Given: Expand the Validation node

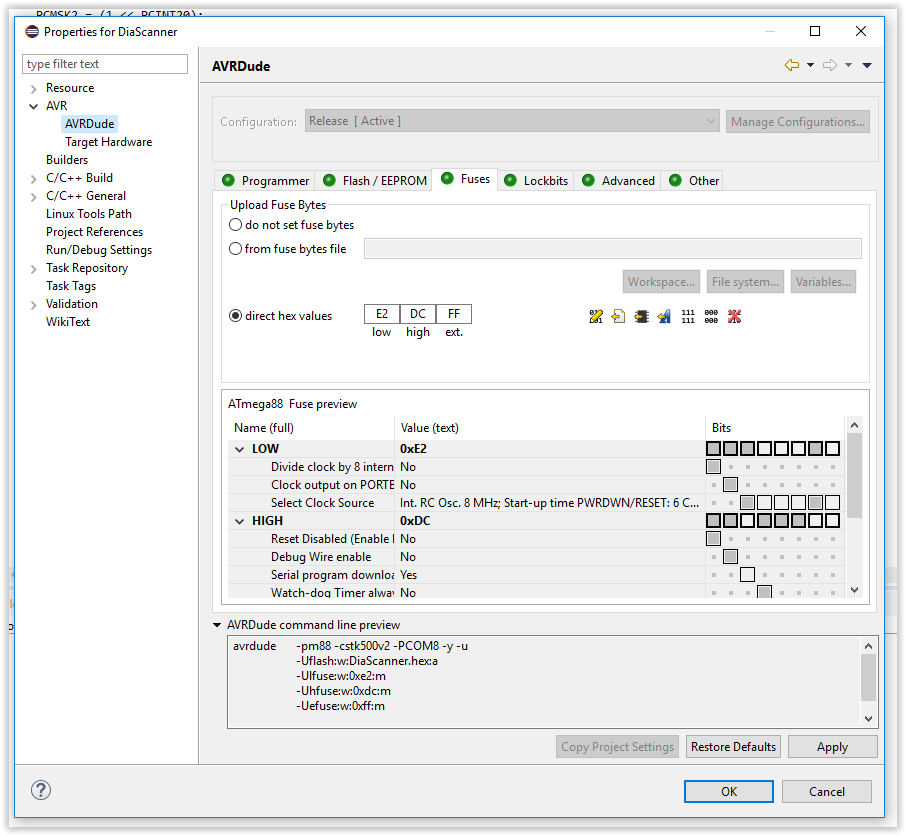Looking at the screenshot, I should (33, 305).
